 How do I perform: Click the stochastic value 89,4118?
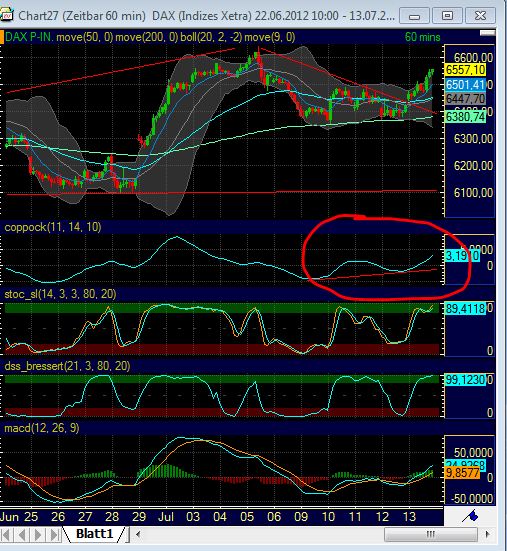coord(465,309)
